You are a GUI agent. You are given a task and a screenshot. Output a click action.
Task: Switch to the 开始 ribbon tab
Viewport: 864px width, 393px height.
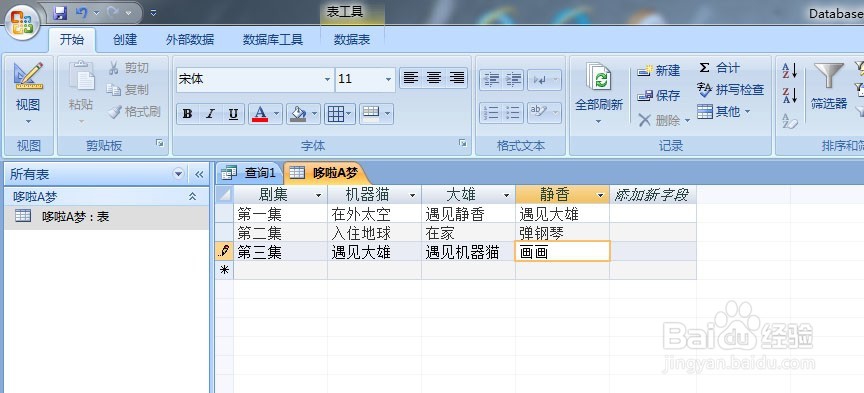(72, 40)
